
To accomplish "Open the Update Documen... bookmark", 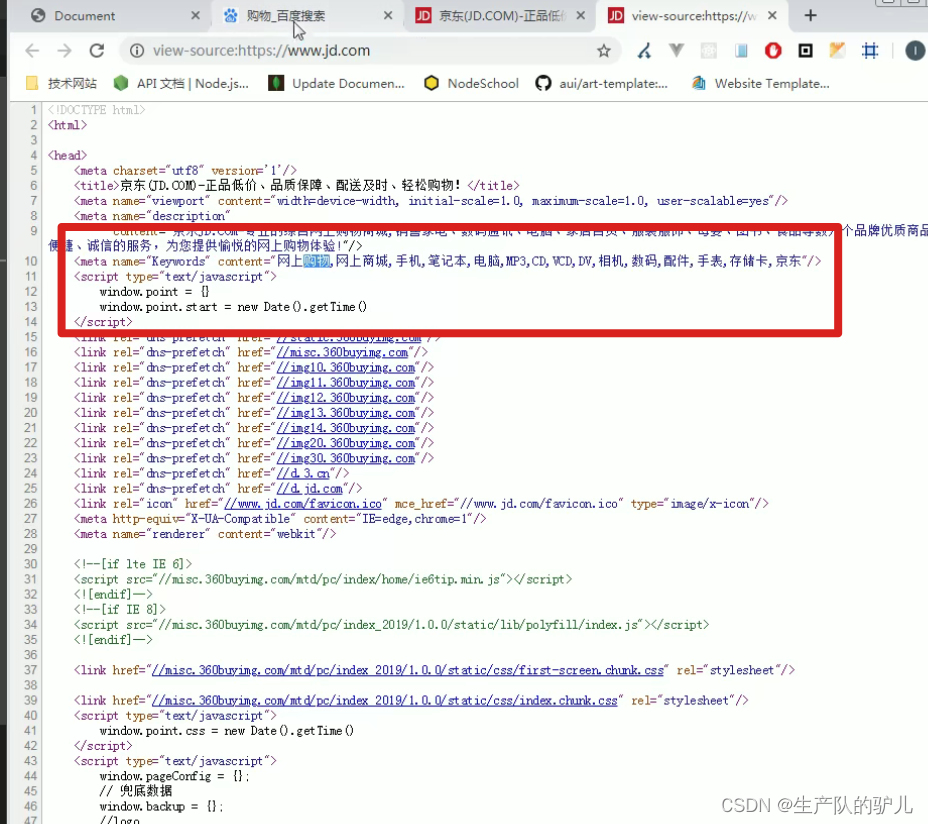I will (337, 83).
